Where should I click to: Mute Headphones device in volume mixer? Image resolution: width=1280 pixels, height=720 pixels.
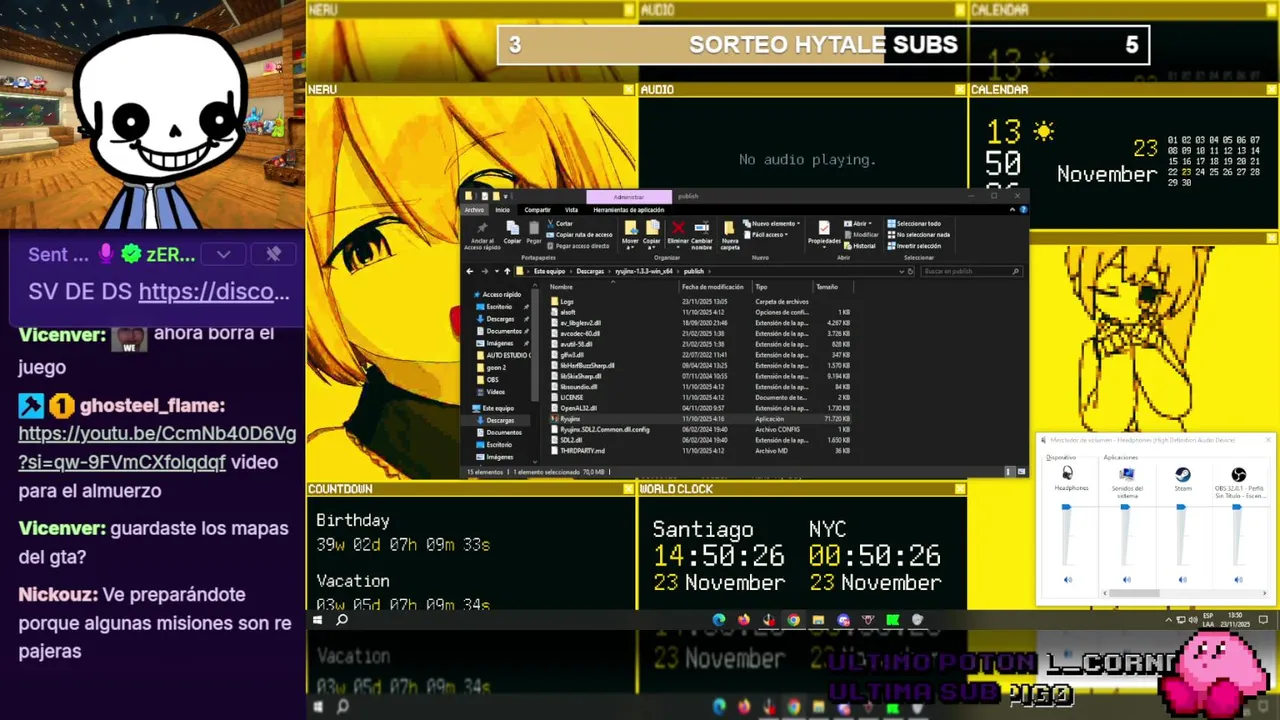point(1068,579)
